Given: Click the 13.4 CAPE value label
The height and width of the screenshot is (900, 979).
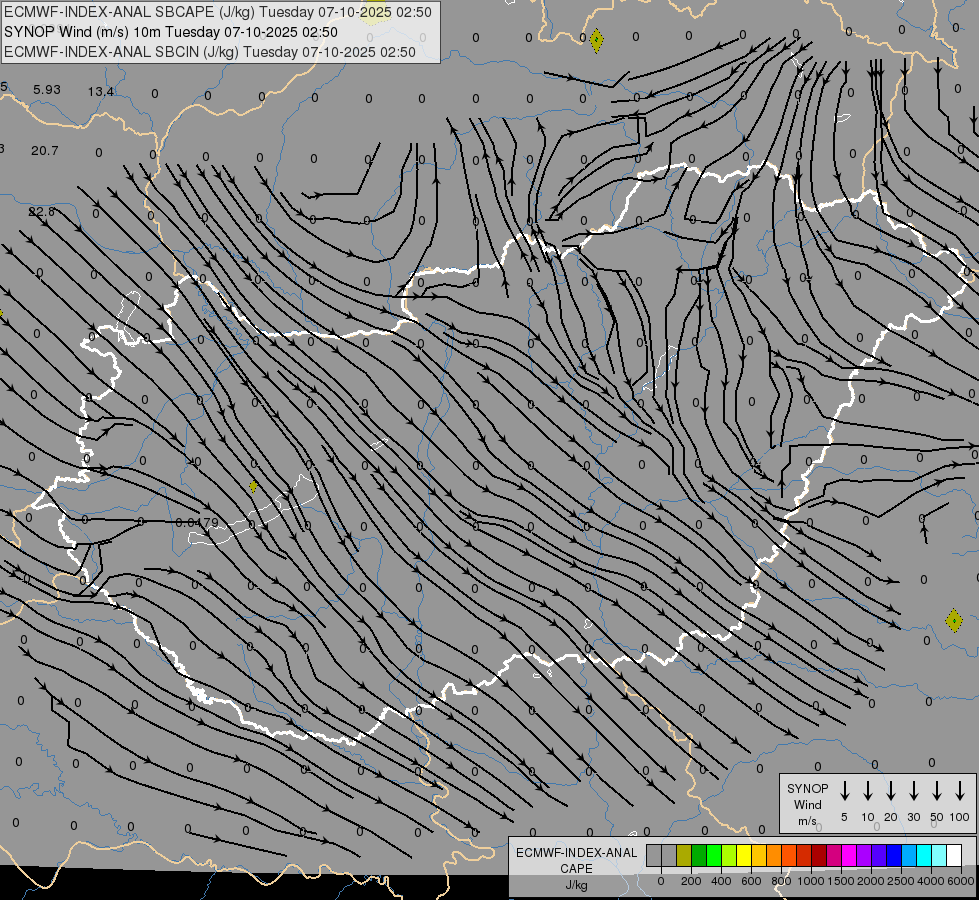Looking at the screenshot, I should coord(100,92).
